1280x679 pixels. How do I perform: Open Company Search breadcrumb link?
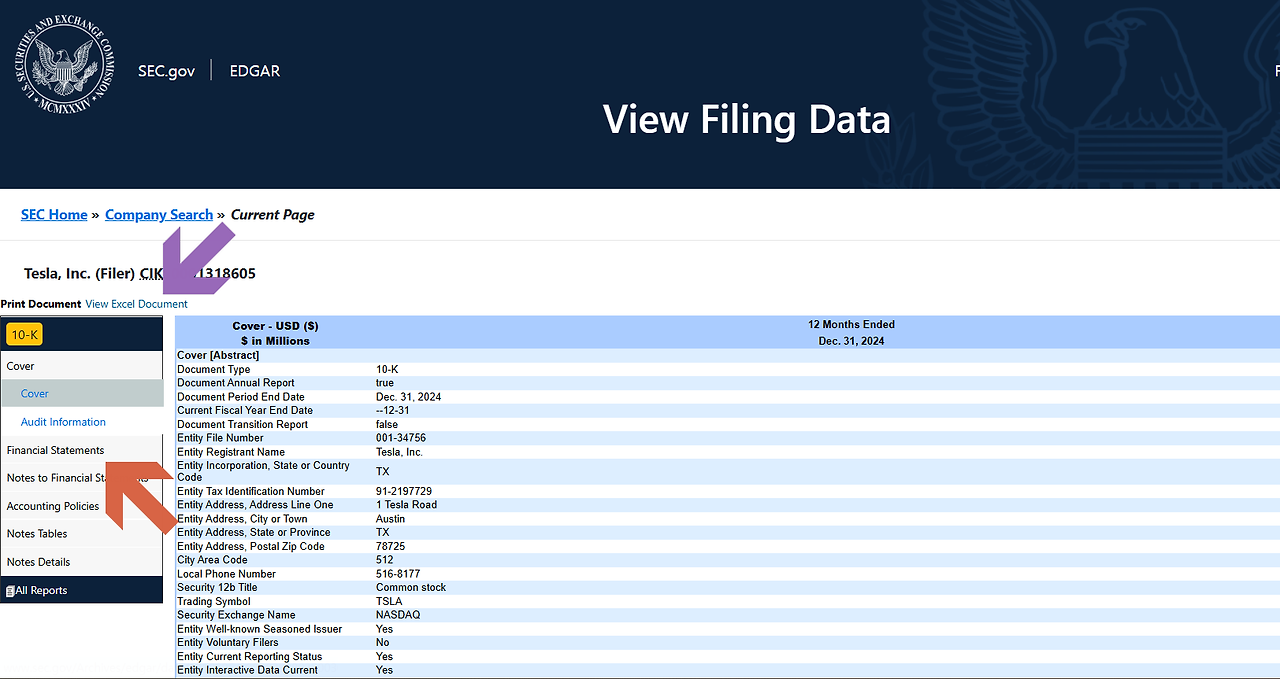(159, 215)
